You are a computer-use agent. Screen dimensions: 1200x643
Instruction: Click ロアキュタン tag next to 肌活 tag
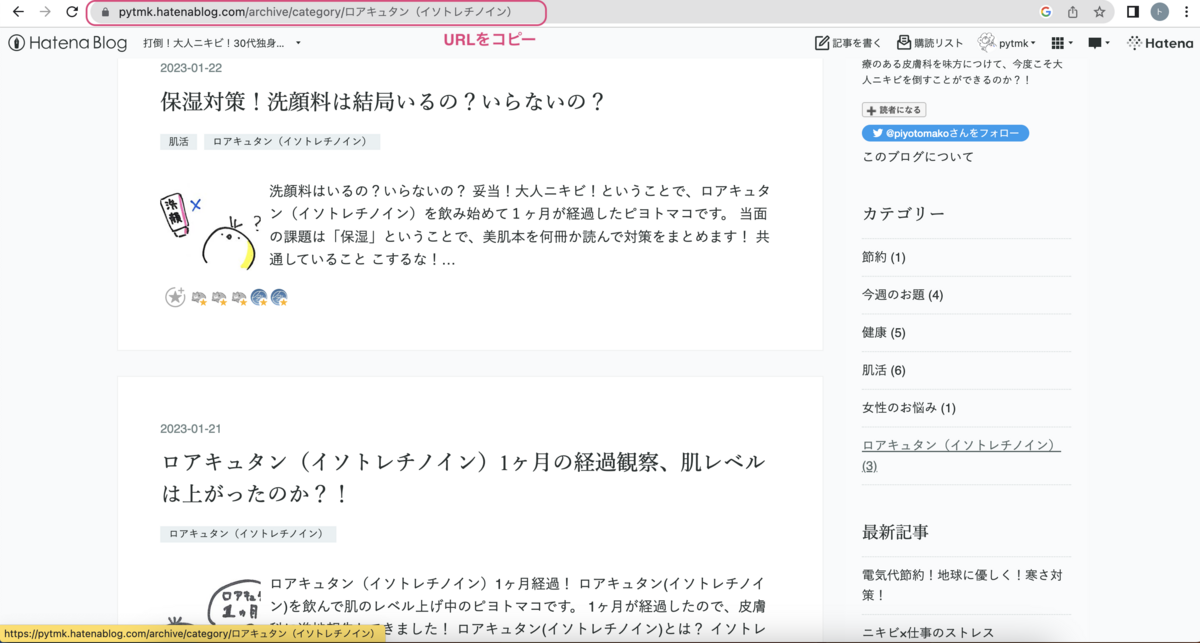click(292, 142)
